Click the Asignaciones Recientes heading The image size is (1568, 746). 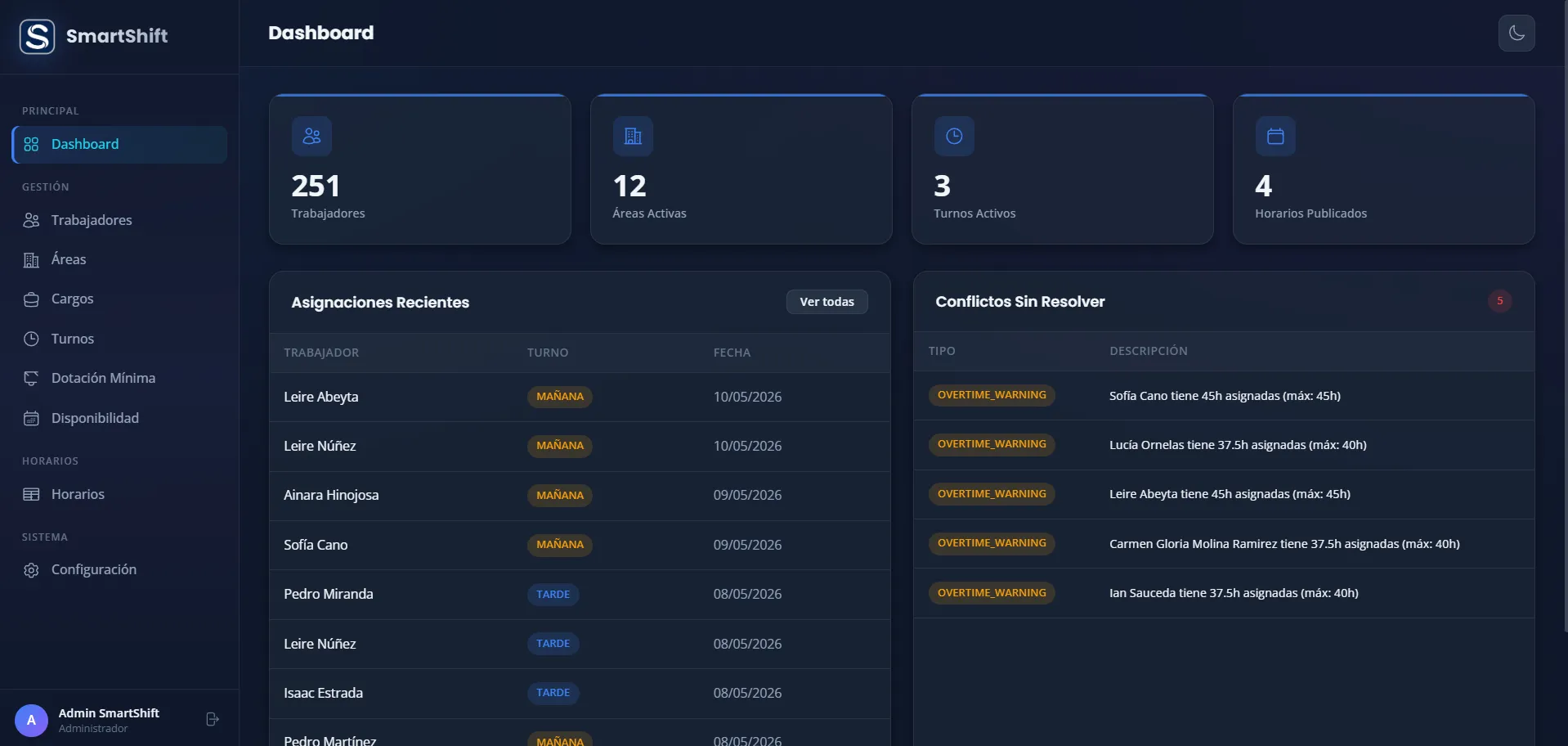pos(380,303)
